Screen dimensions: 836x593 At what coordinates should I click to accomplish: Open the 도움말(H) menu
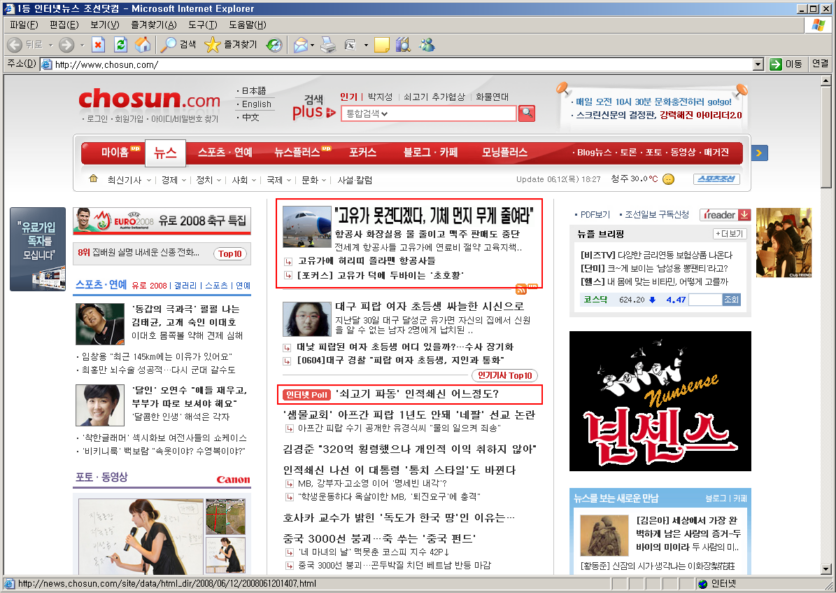click(247, 25)
